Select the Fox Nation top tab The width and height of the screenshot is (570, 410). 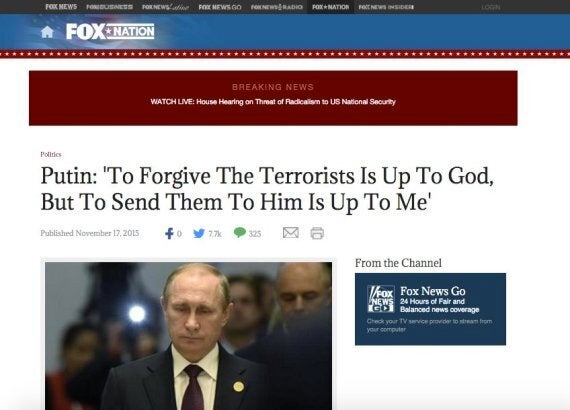point(330,7)
